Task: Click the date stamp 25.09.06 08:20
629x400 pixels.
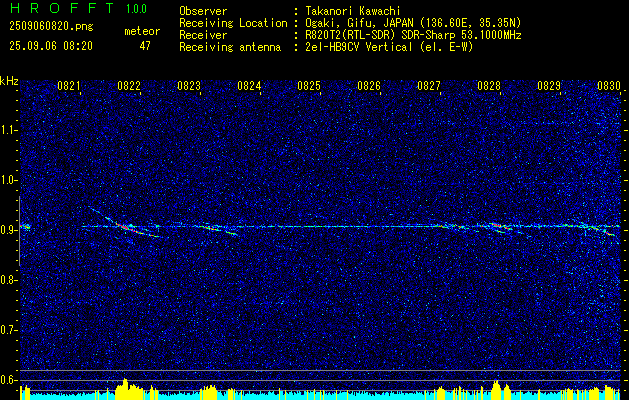Action: [51, 46]
